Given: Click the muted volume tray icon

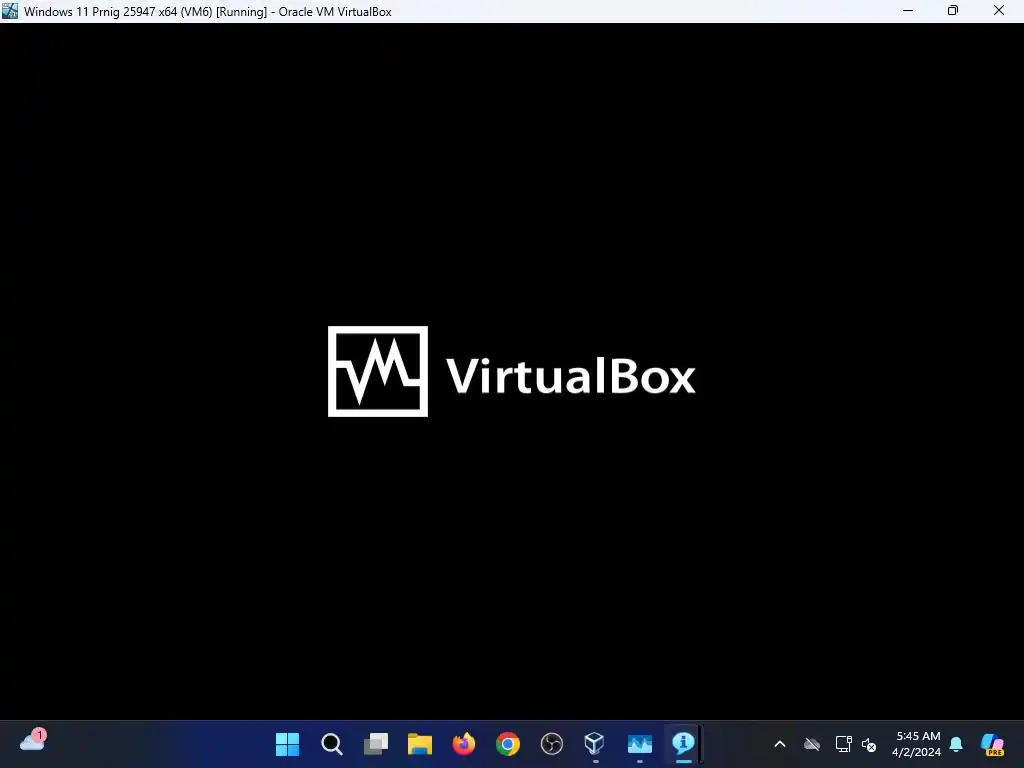Looking at the screenshot, I should coord(869,744).
